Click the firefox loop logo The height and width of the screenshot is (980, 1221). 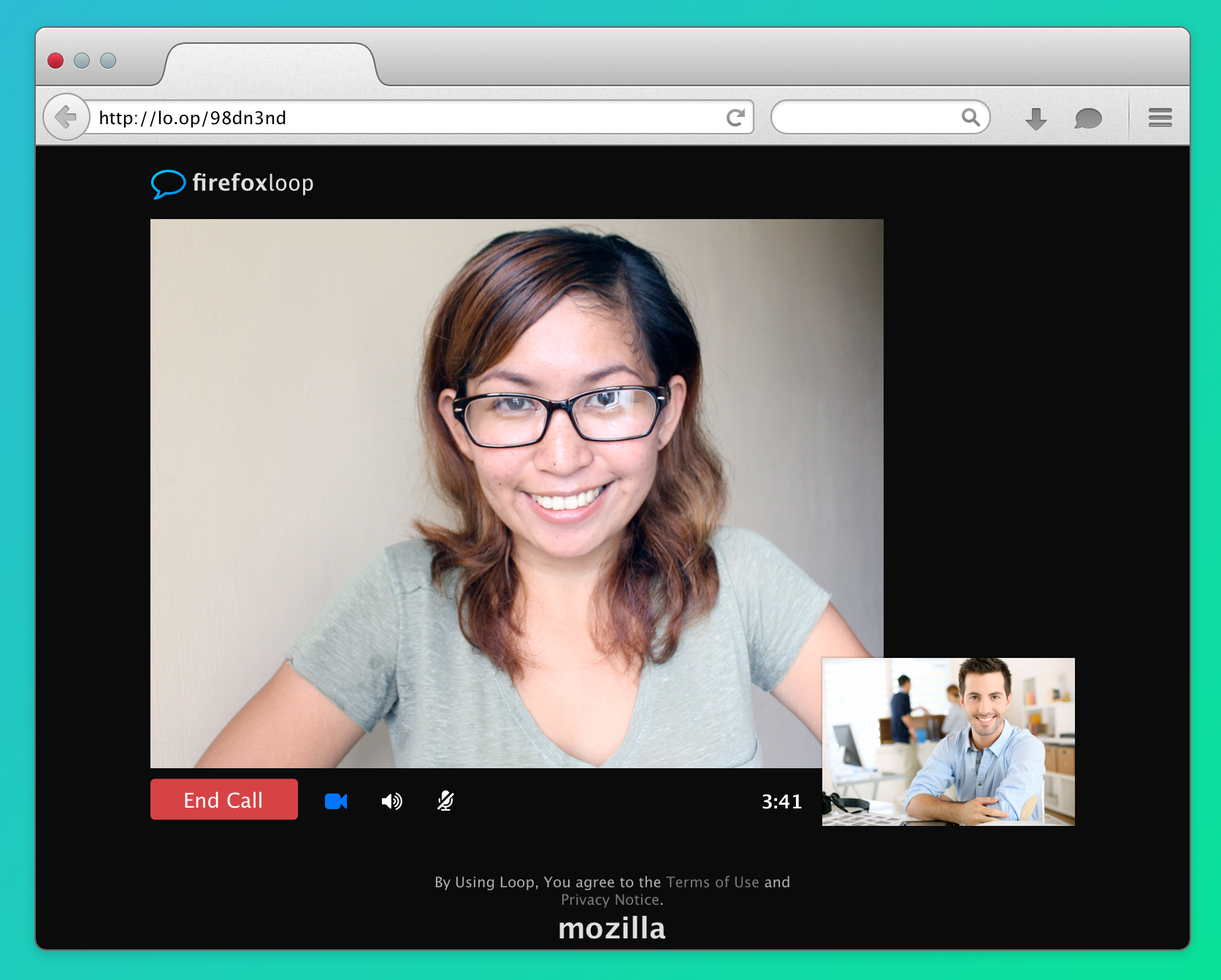[x=232, y=183]
